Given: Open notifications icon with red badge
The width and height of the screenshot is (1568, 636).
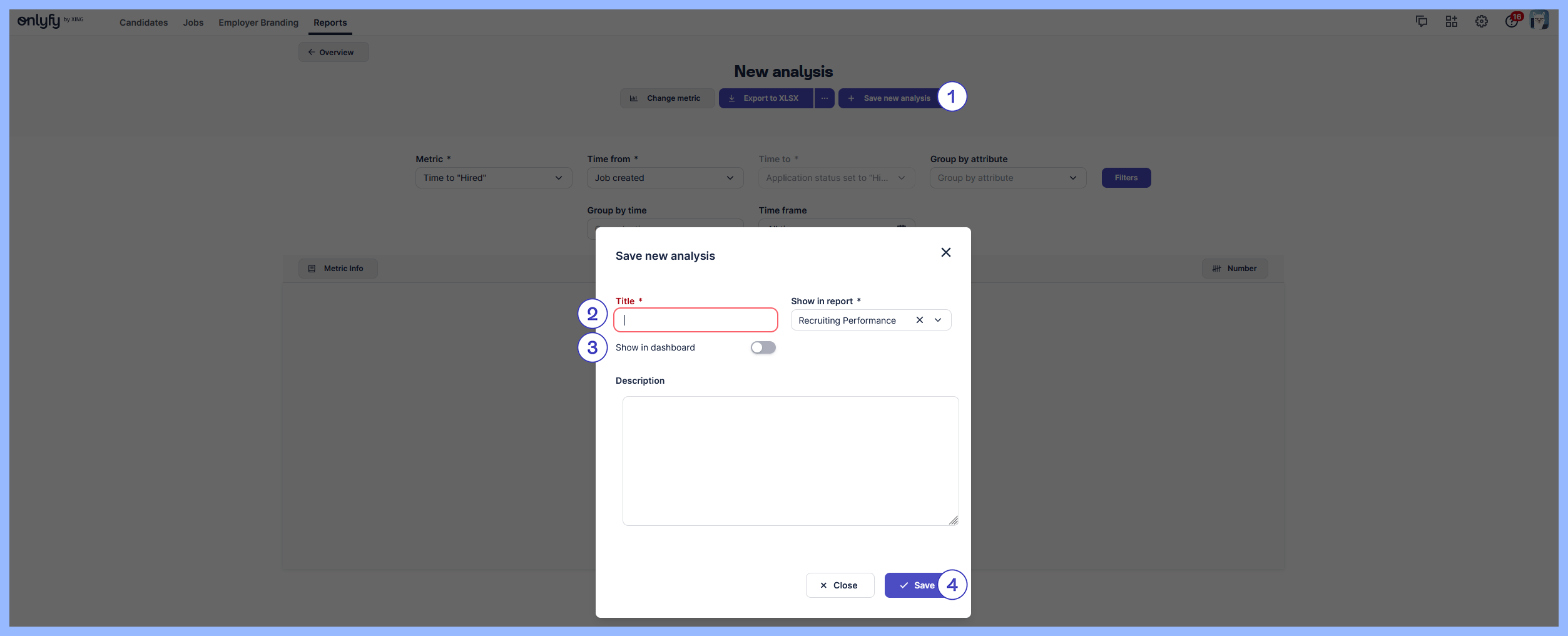Looking at the screenshot, I should [x=1511, y=22].
